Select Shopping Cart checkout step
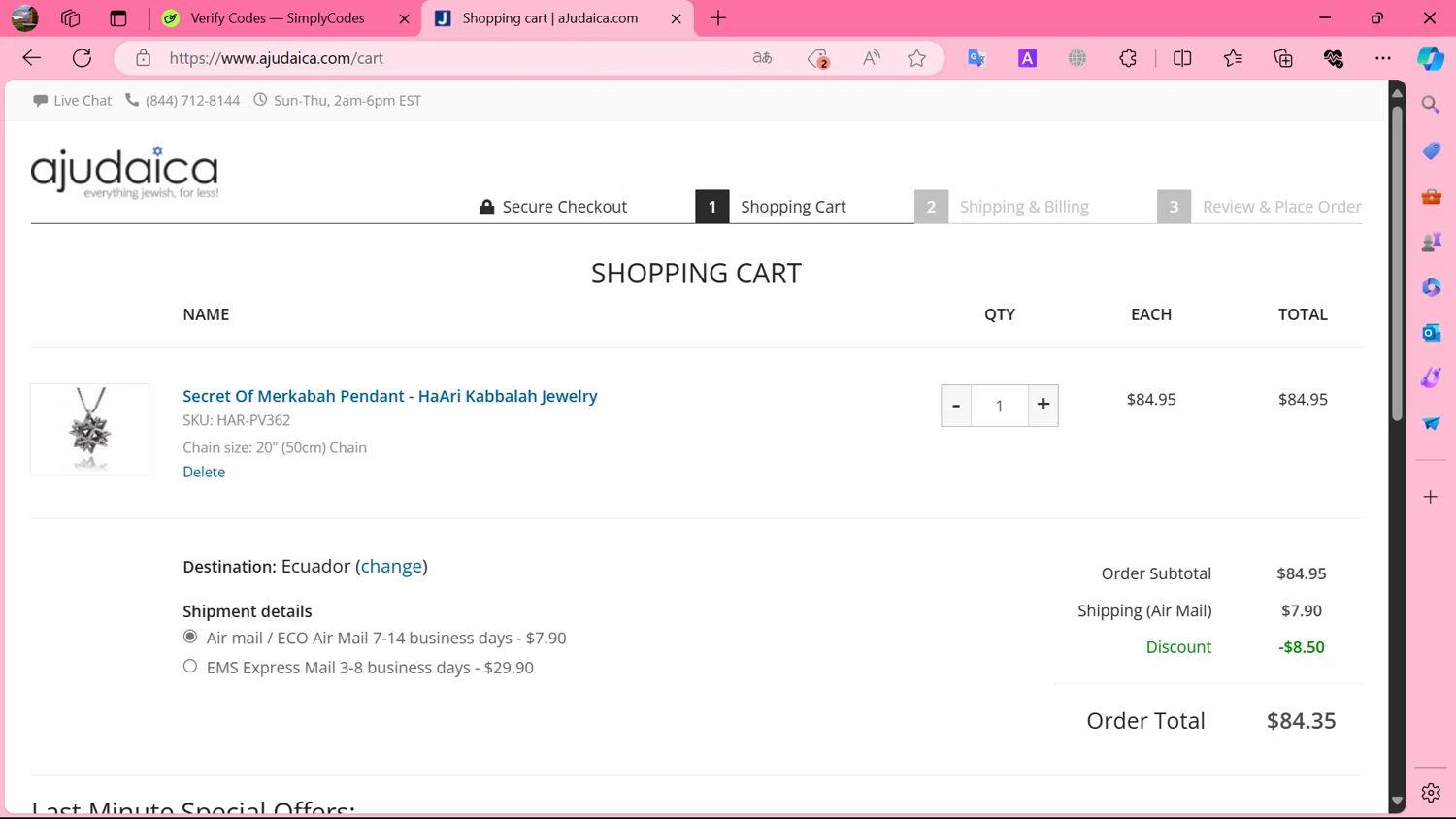 pyautogui.click(x=772, y=207)
